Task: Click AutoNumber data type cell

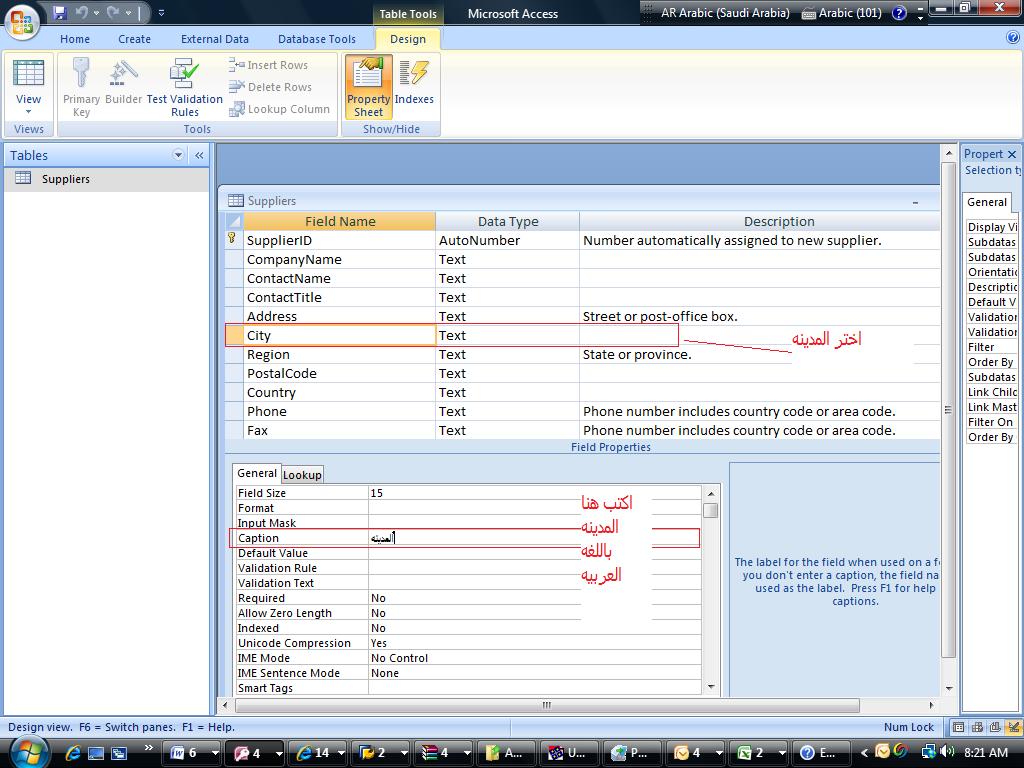Action: click(x=507, y=240)
